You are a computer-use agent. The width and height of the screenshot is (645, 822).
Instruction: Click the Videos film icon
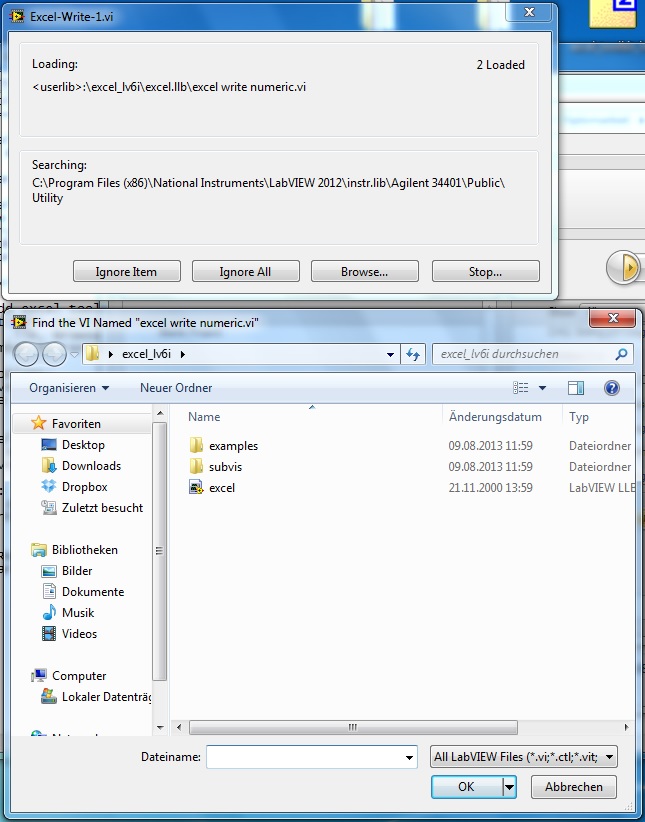49,633
